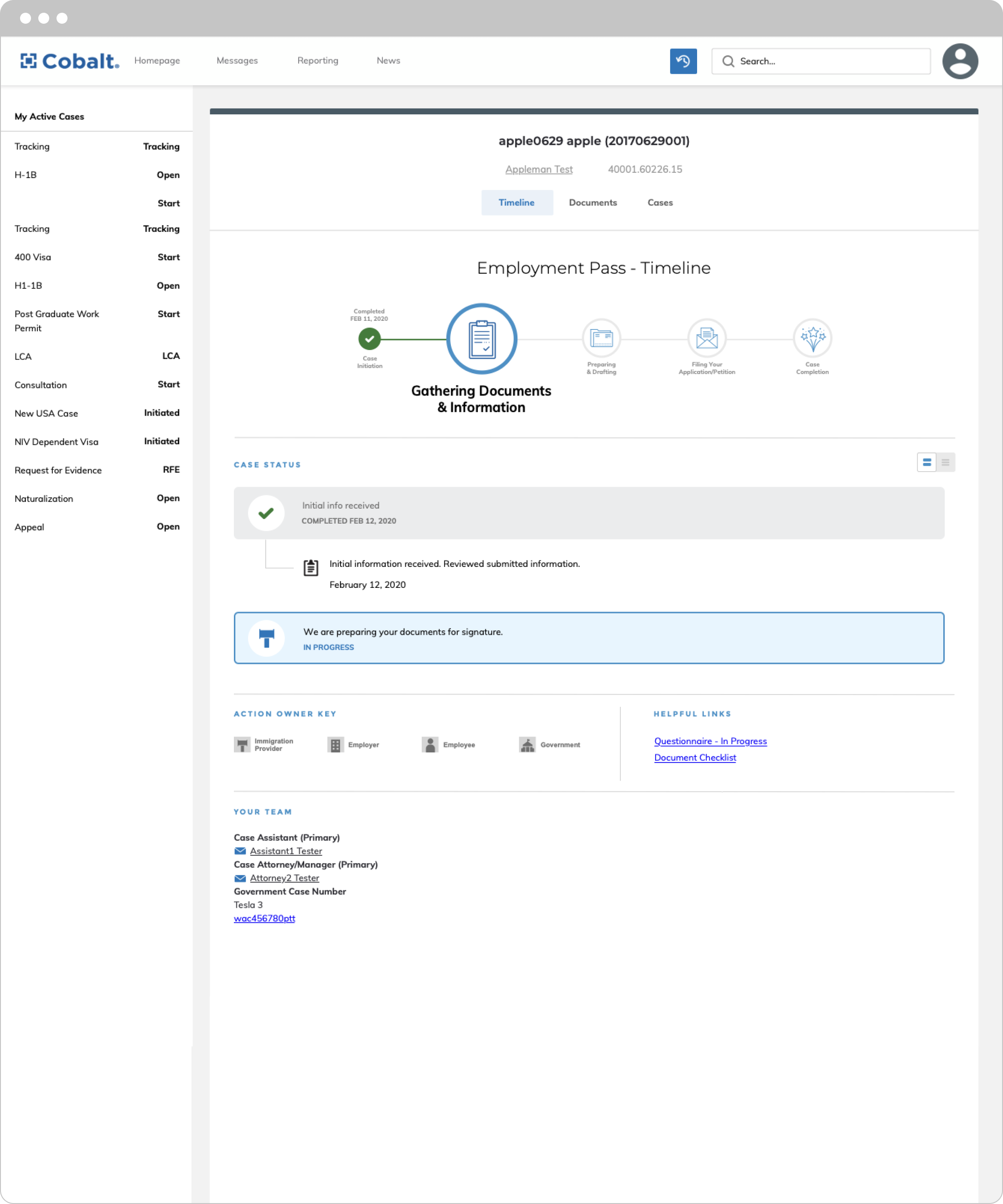The image size is (1003, 1204).
Task: Click the search magnifier icon
Action: click(x=728, y=61)
